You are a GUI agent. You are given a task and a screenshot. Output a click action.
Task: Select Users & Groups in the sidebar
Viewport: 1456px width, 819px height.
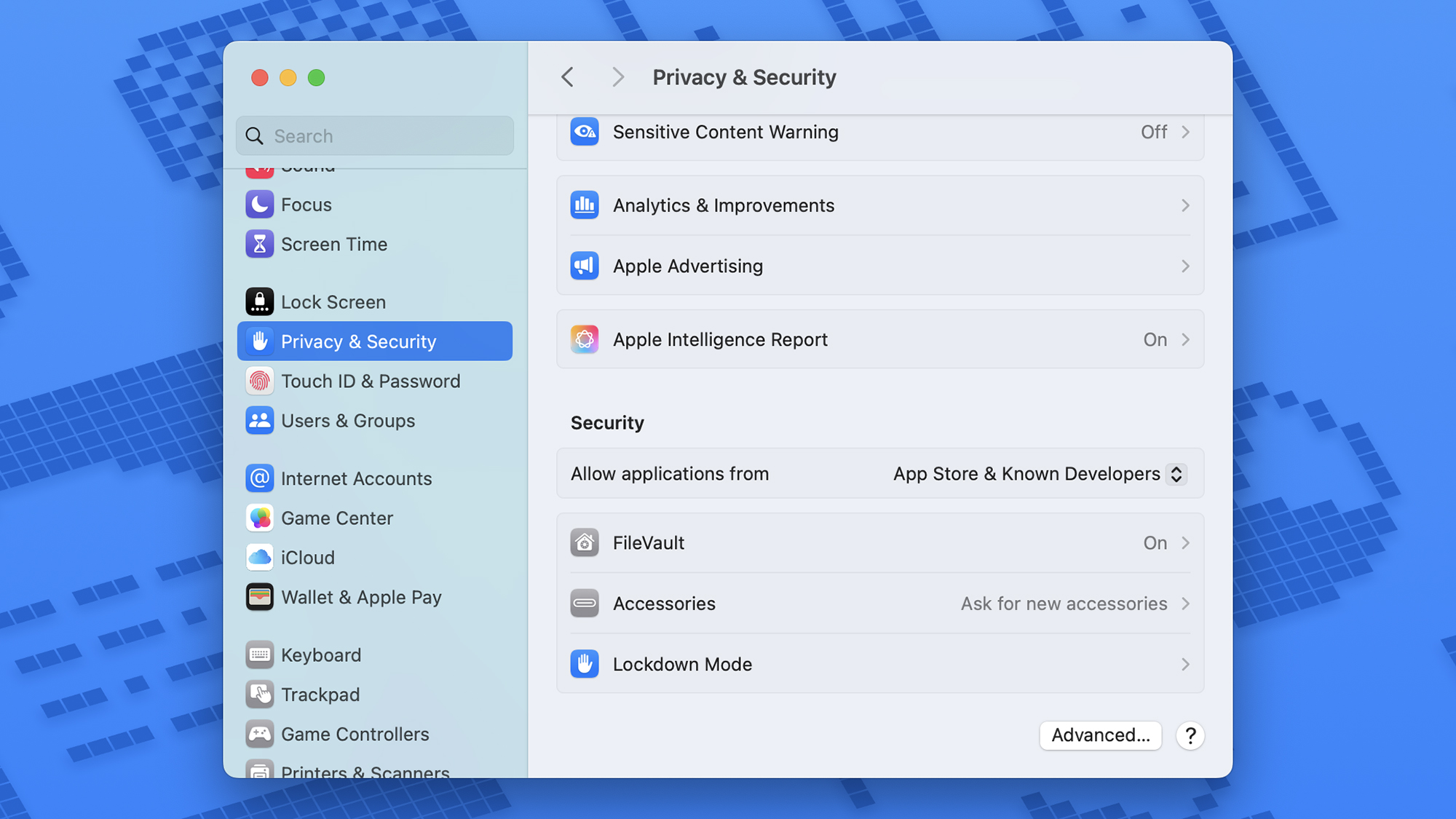click(x=348, y=420)
